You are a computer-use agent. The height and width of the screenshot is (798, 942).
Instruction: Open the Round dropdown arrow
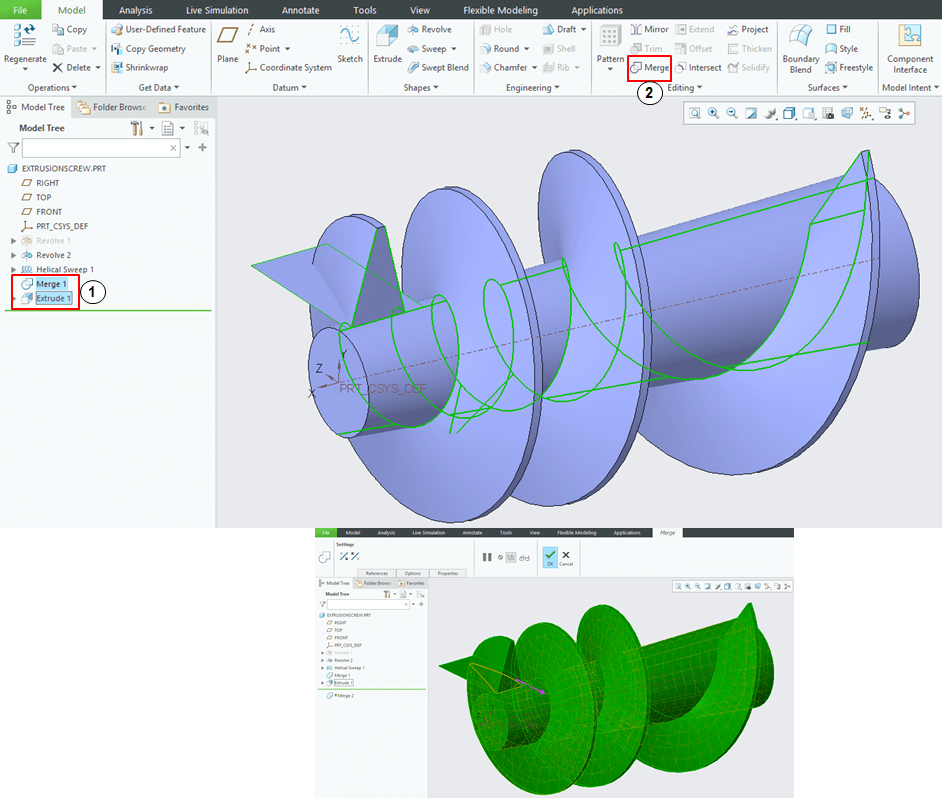click(x=528, y=49)
